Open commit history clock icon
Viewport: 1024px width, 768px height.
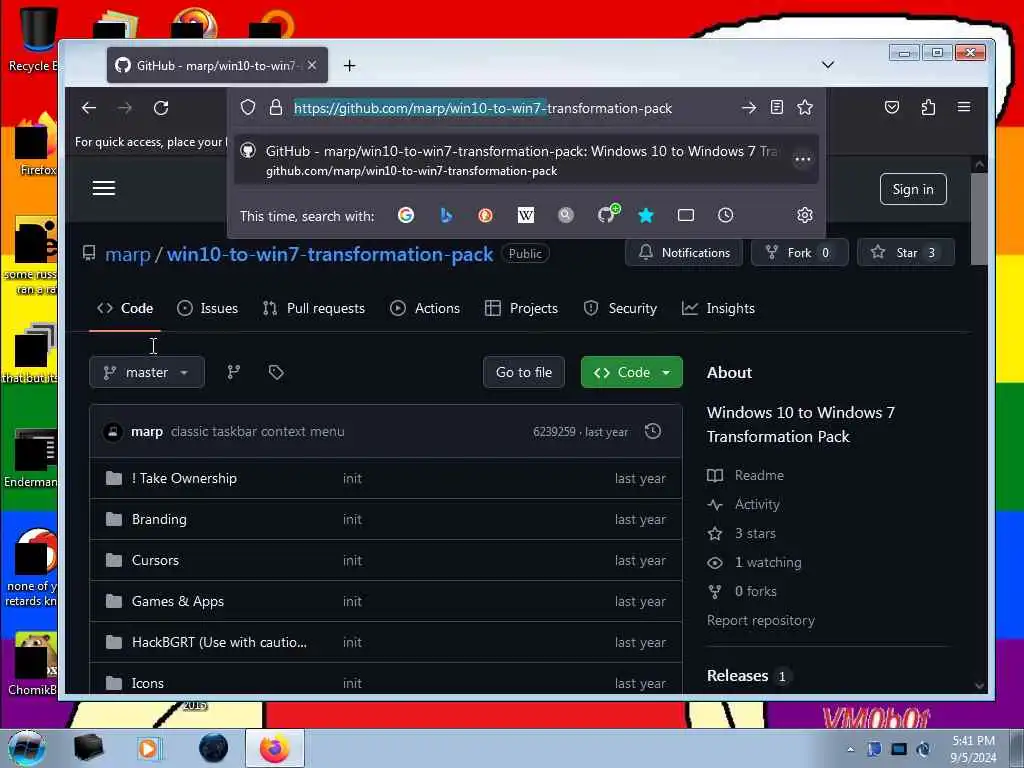click(653, 431)
